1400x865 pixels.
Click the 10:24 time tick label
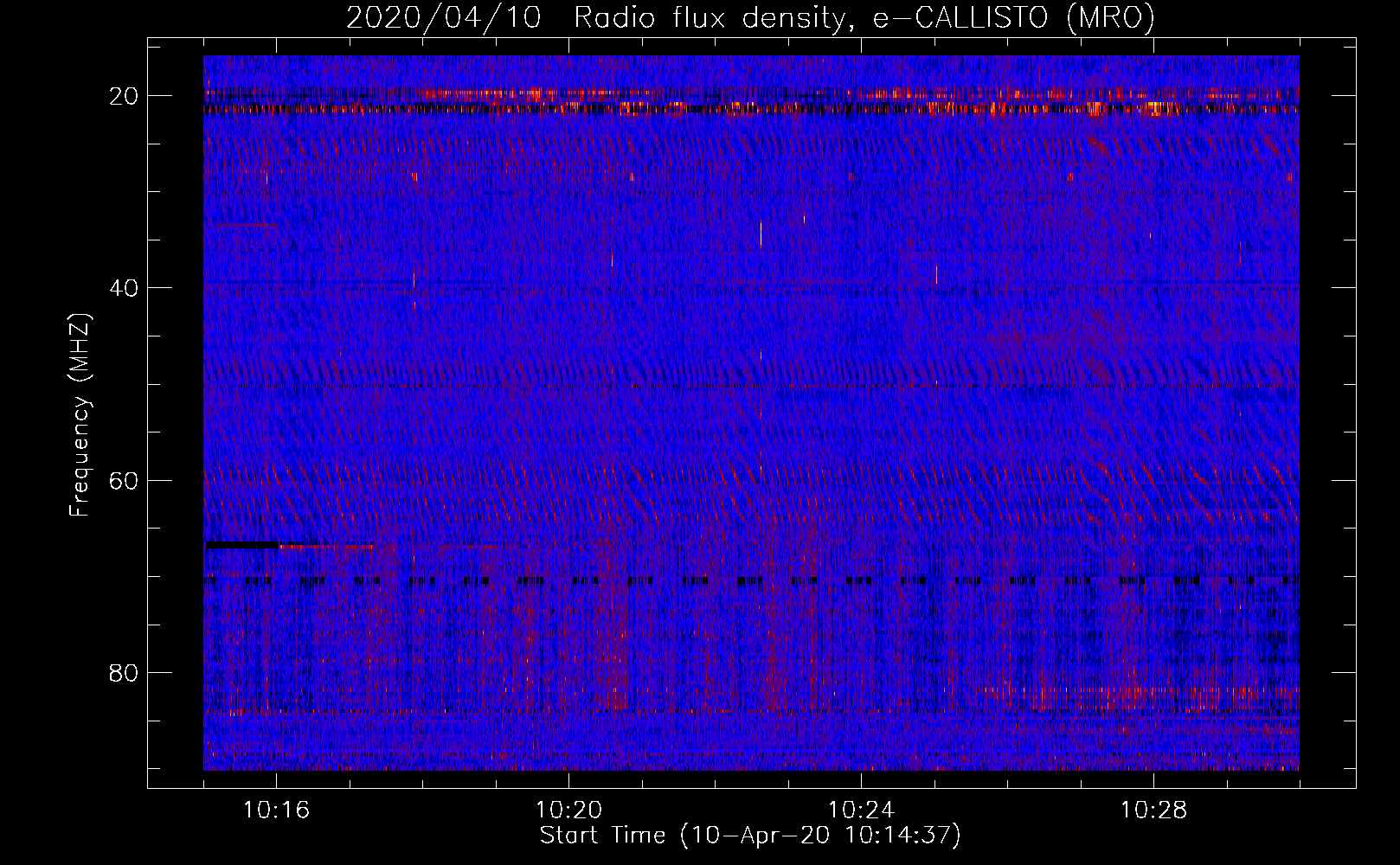tap(861, 811)
